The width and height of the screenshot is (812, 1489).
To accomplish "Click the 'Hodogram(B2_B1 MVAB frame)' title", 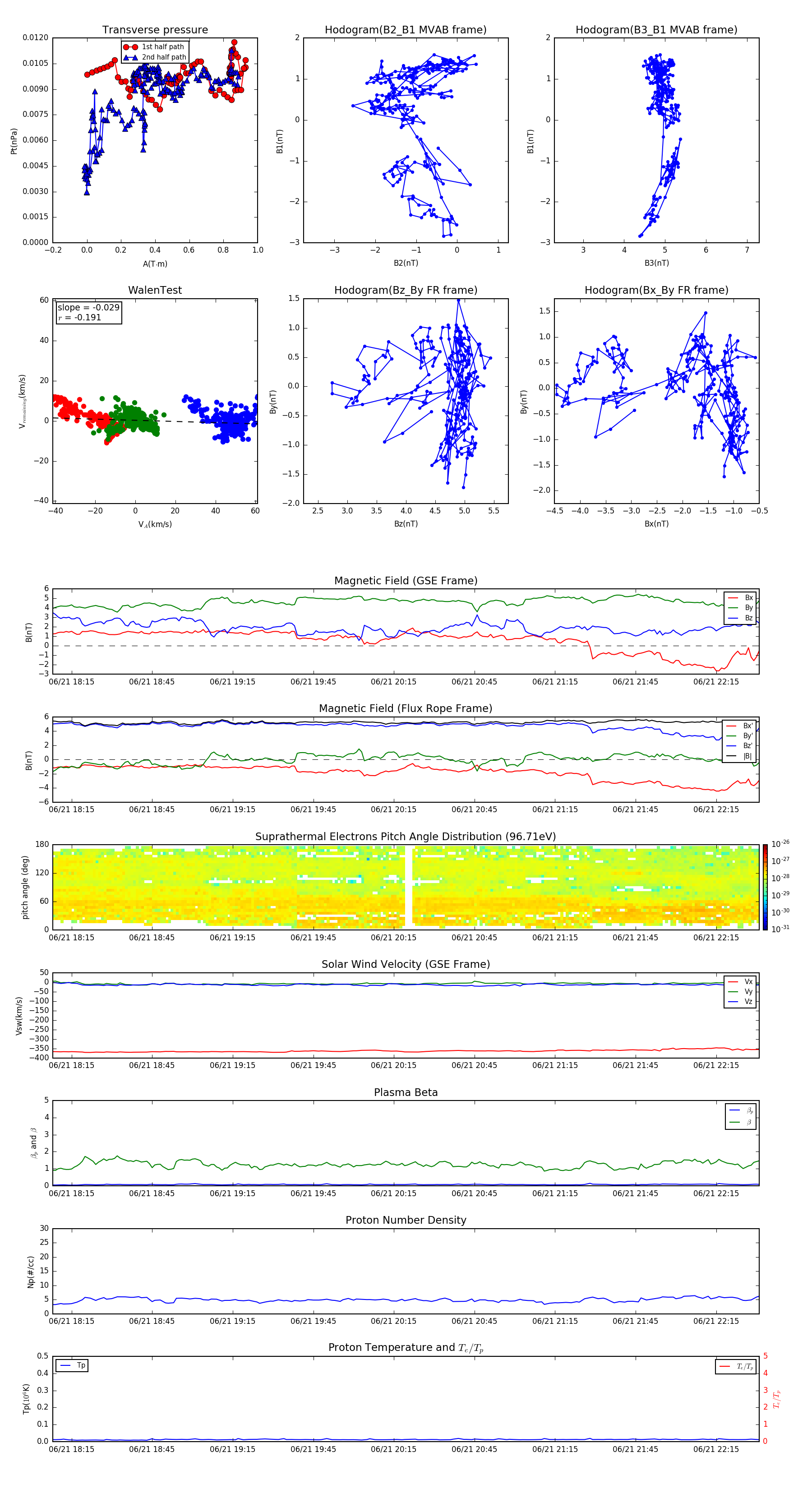I will tap(406, 29).
